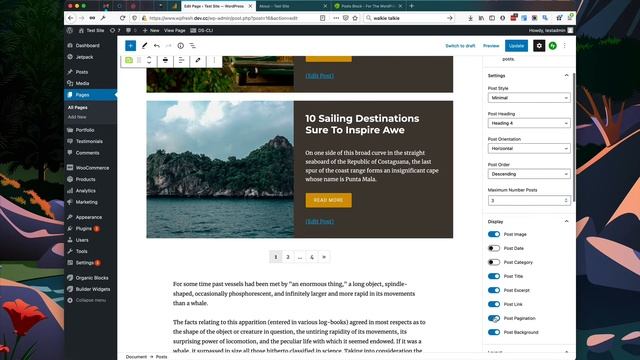Click the green Posts block type icon
Viewport: 640px width, 360px height.
(129, 60)
